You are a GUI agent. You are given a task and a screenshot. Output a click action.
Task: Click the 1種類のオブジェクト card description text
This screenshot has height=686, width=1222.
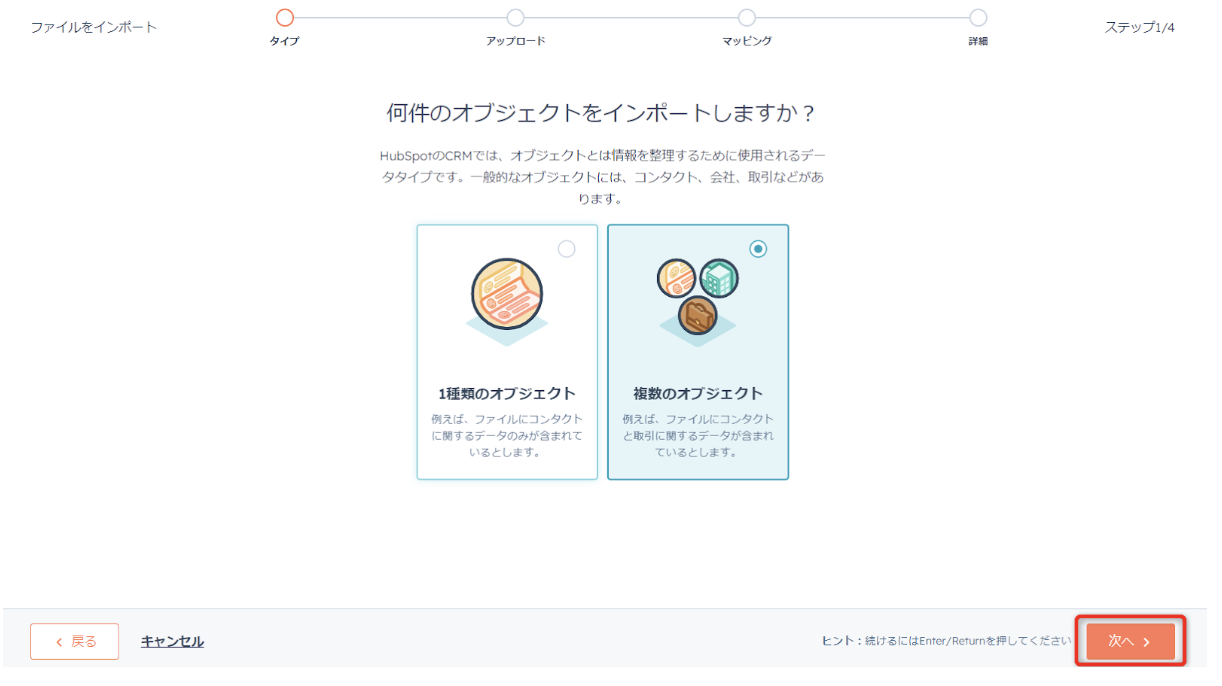[x=507, y=435]
